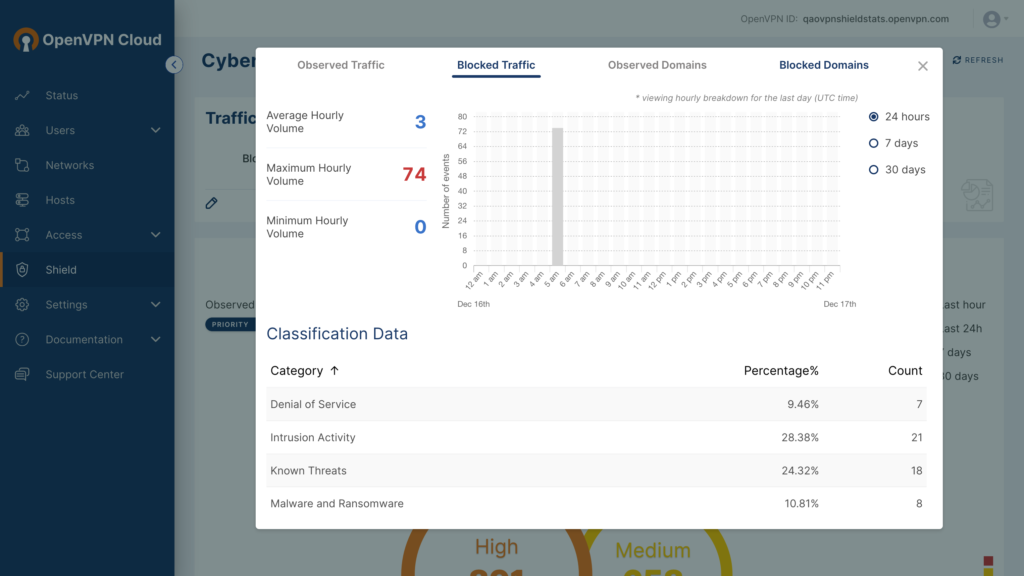This screenshot has height=576, width=1024.
Task: Switch to the Observed Traffic tab
Action: click(341, 65)
